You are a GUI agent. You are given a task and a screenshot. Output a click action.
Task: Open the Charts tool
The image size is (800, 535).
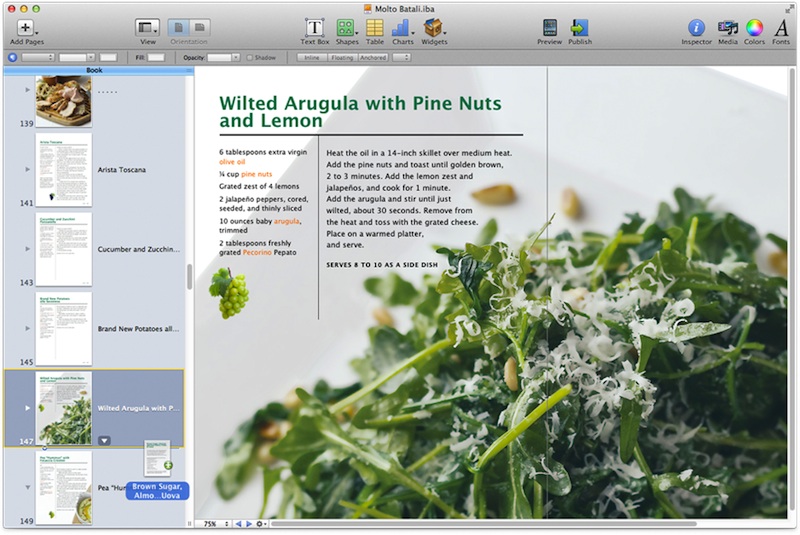tap(403, 28)
